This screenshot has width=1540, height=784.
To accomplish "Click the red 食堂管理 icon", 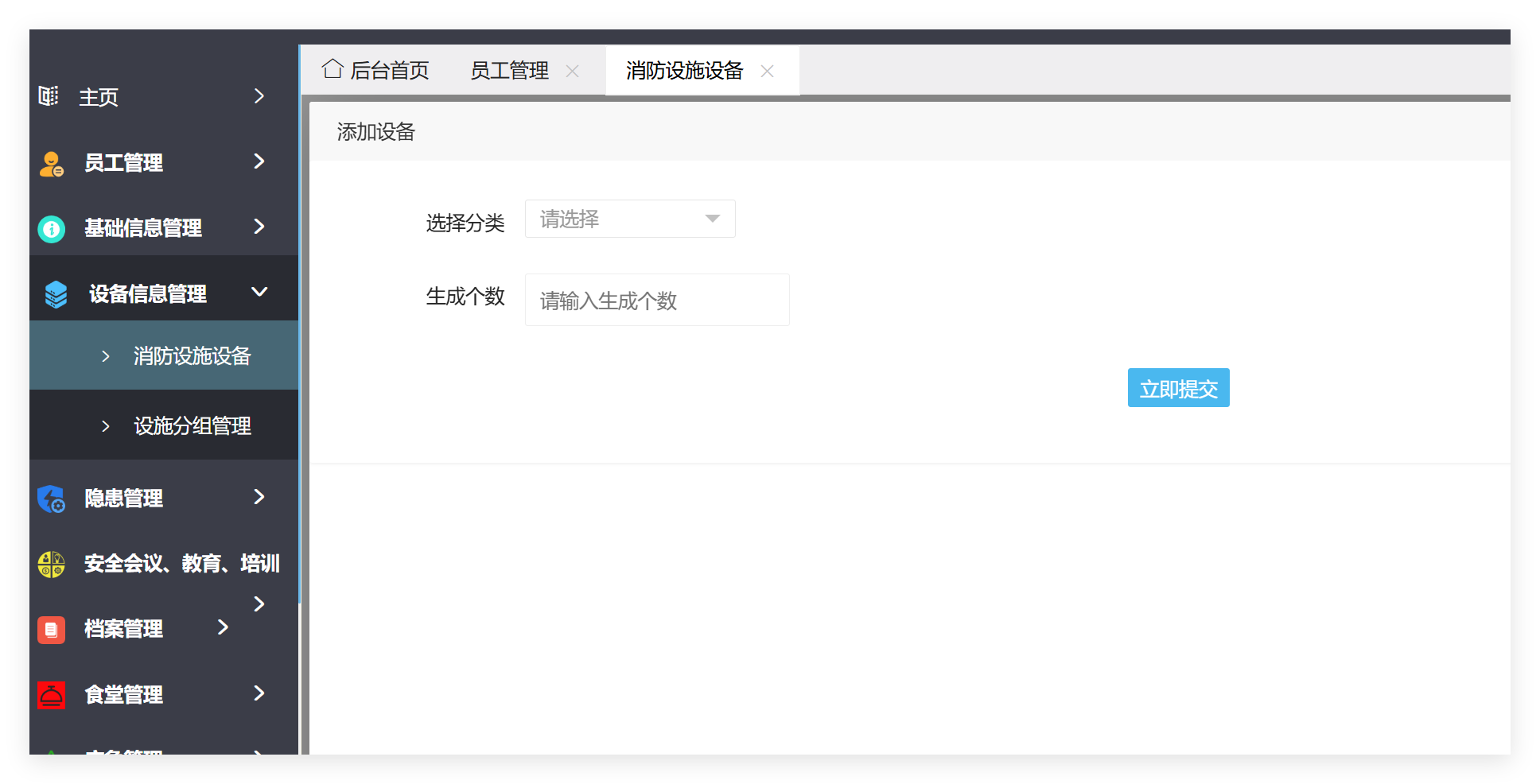I will (x=50, y=694).
